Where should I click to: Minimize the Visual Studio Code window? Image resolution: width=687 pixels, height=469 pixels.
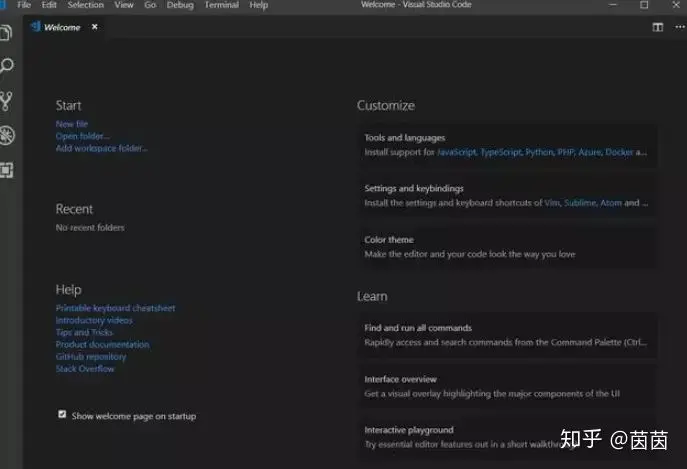613,5
